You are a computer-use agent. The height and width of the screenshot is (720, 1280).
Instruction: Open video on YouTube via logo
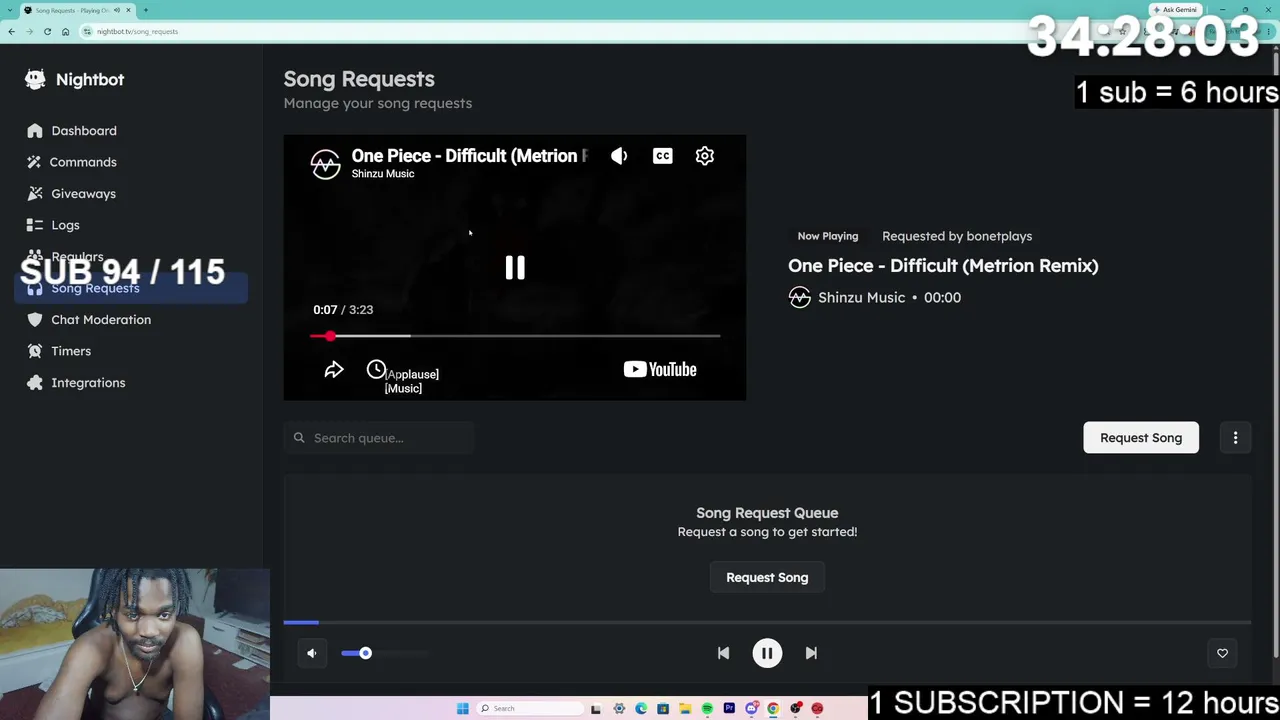click(660, 370)
